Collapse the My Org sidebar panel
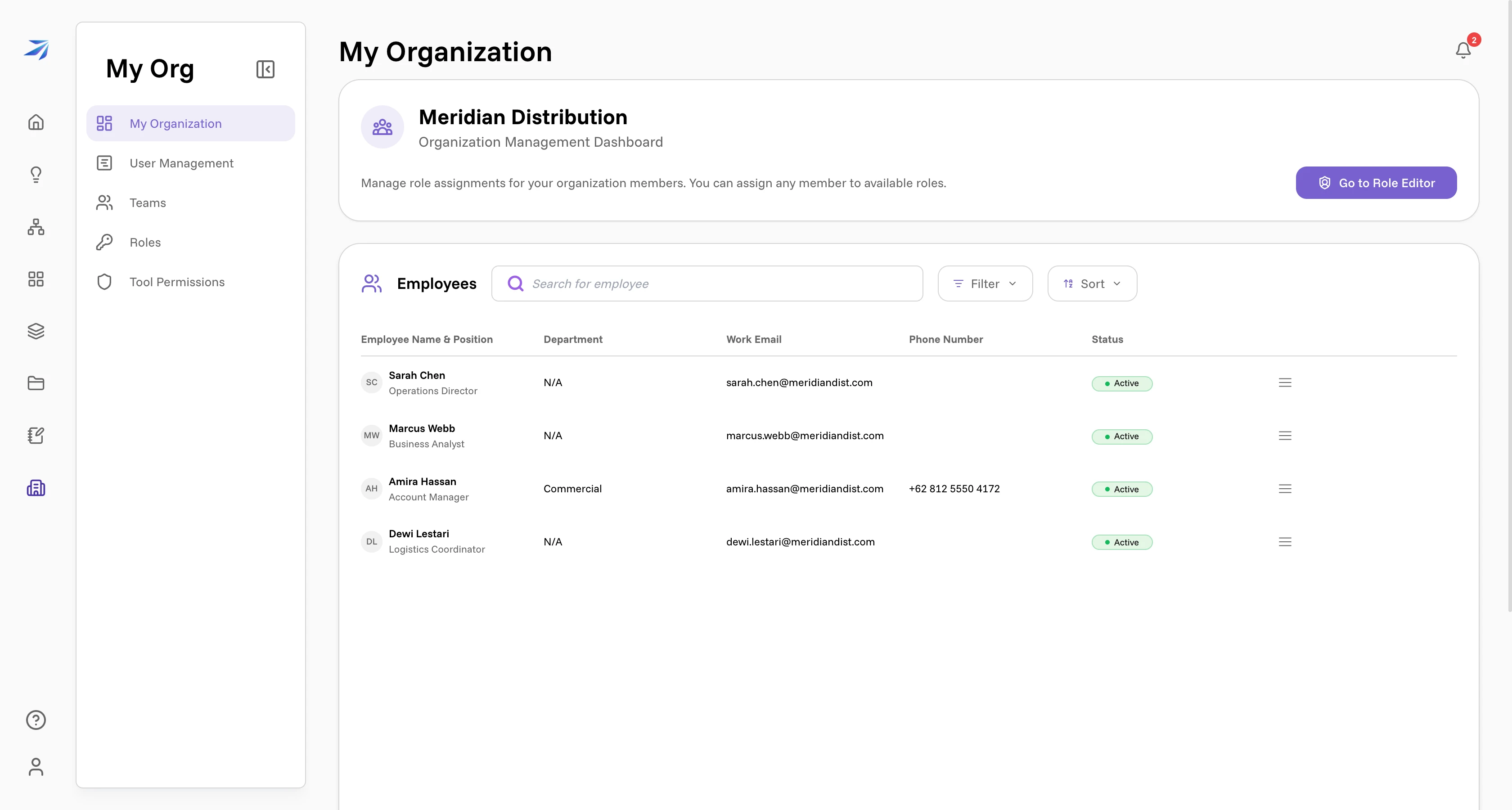The width and height of the screenshot is (1512, 810). [x=265, y=69]
